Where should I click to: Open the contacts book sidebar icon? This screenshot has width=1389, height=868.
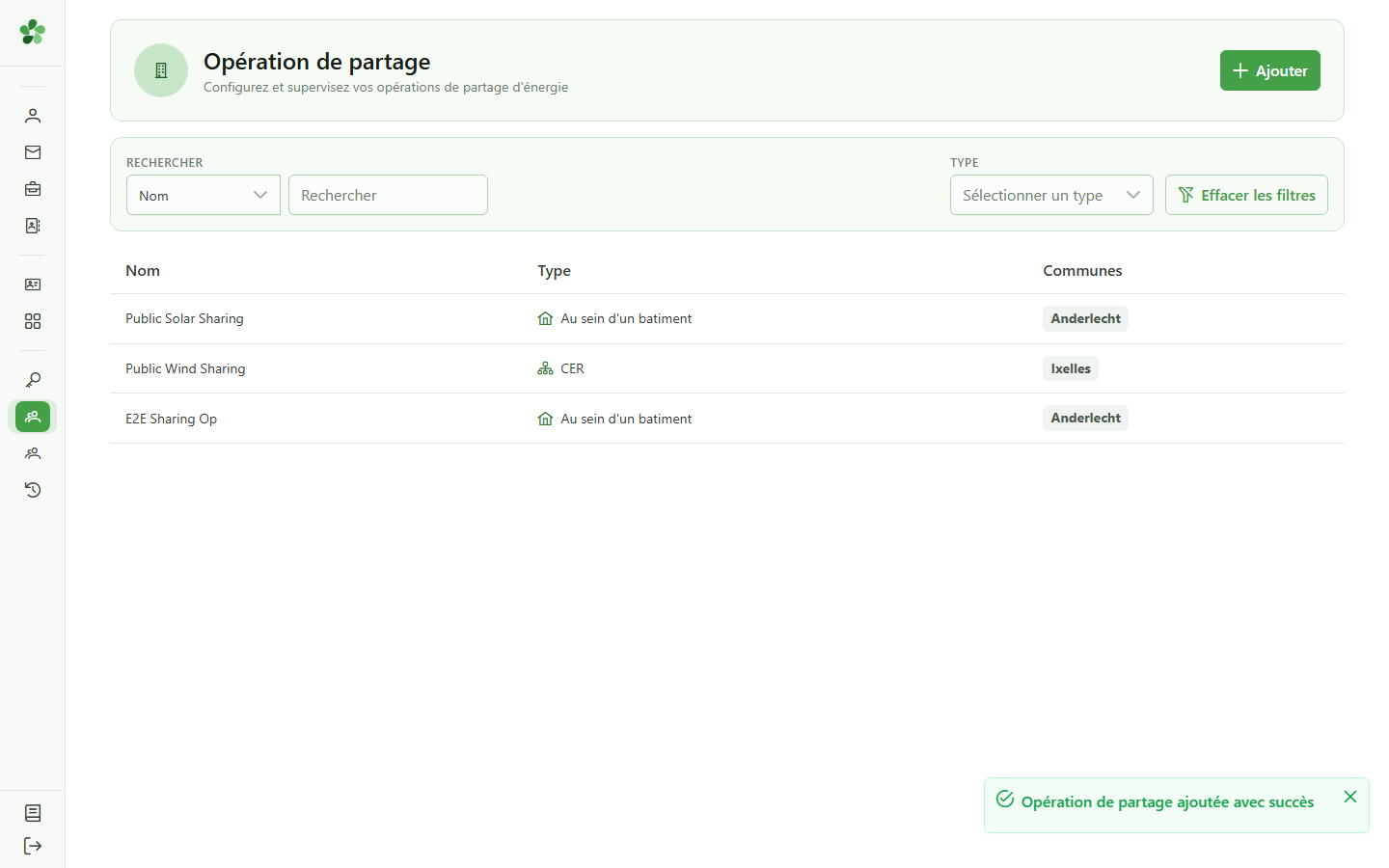point(33,226)
